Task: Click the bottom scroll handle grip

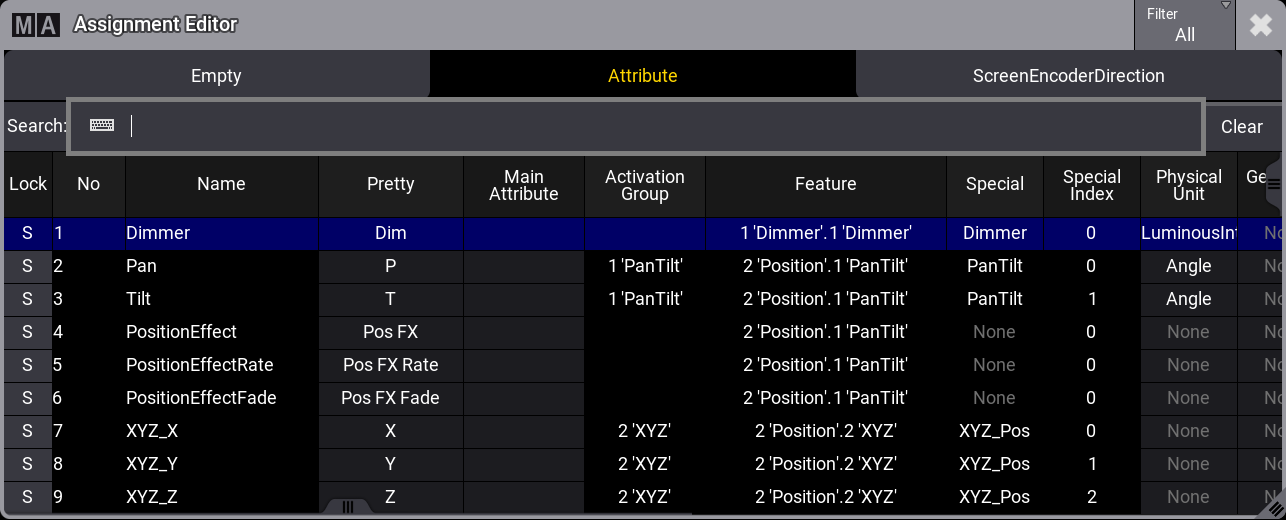Action: tap(347, 507)
